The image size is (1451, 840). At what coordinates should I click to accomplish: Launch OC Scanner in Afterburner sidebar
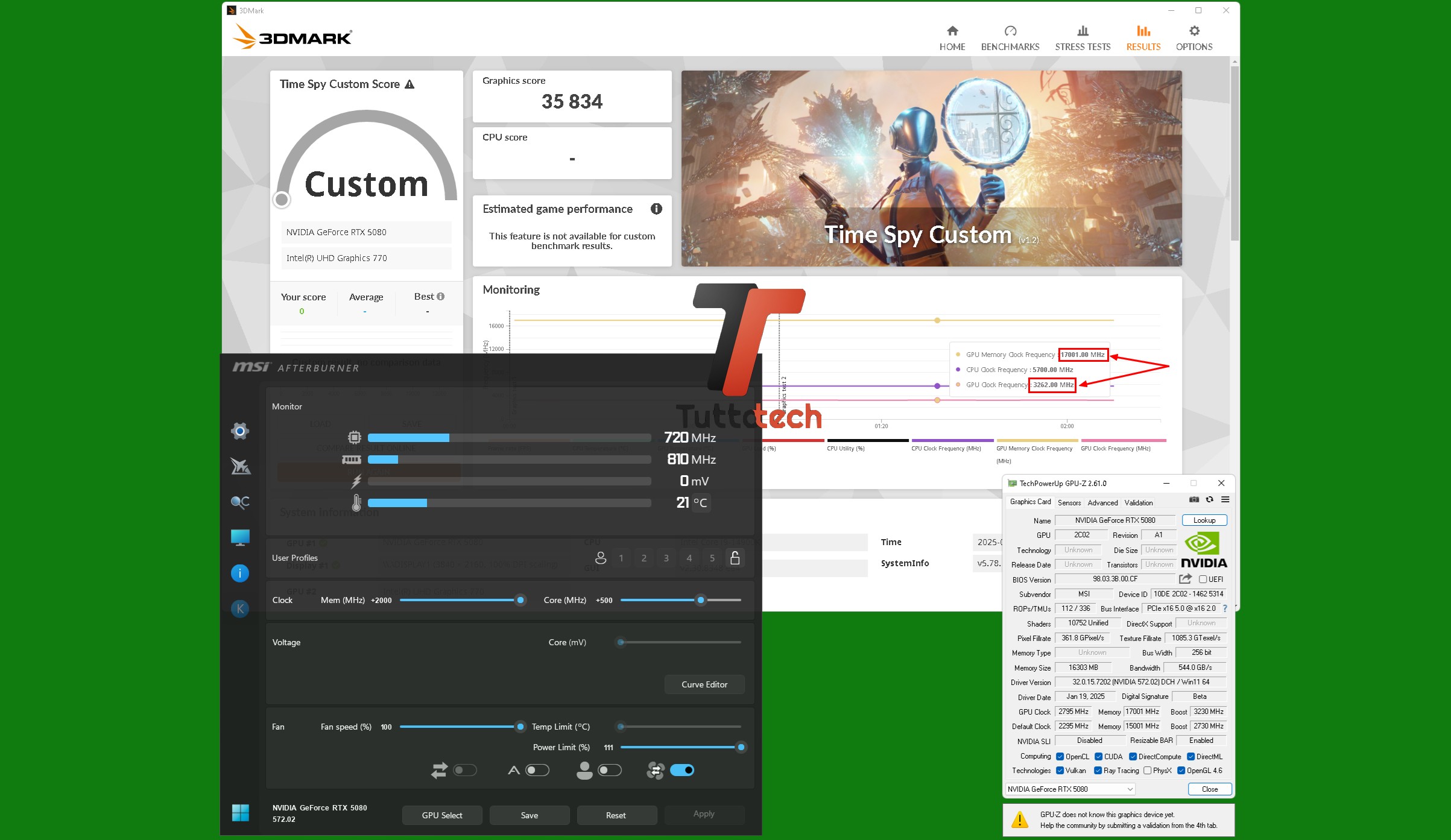coord(240,502)
